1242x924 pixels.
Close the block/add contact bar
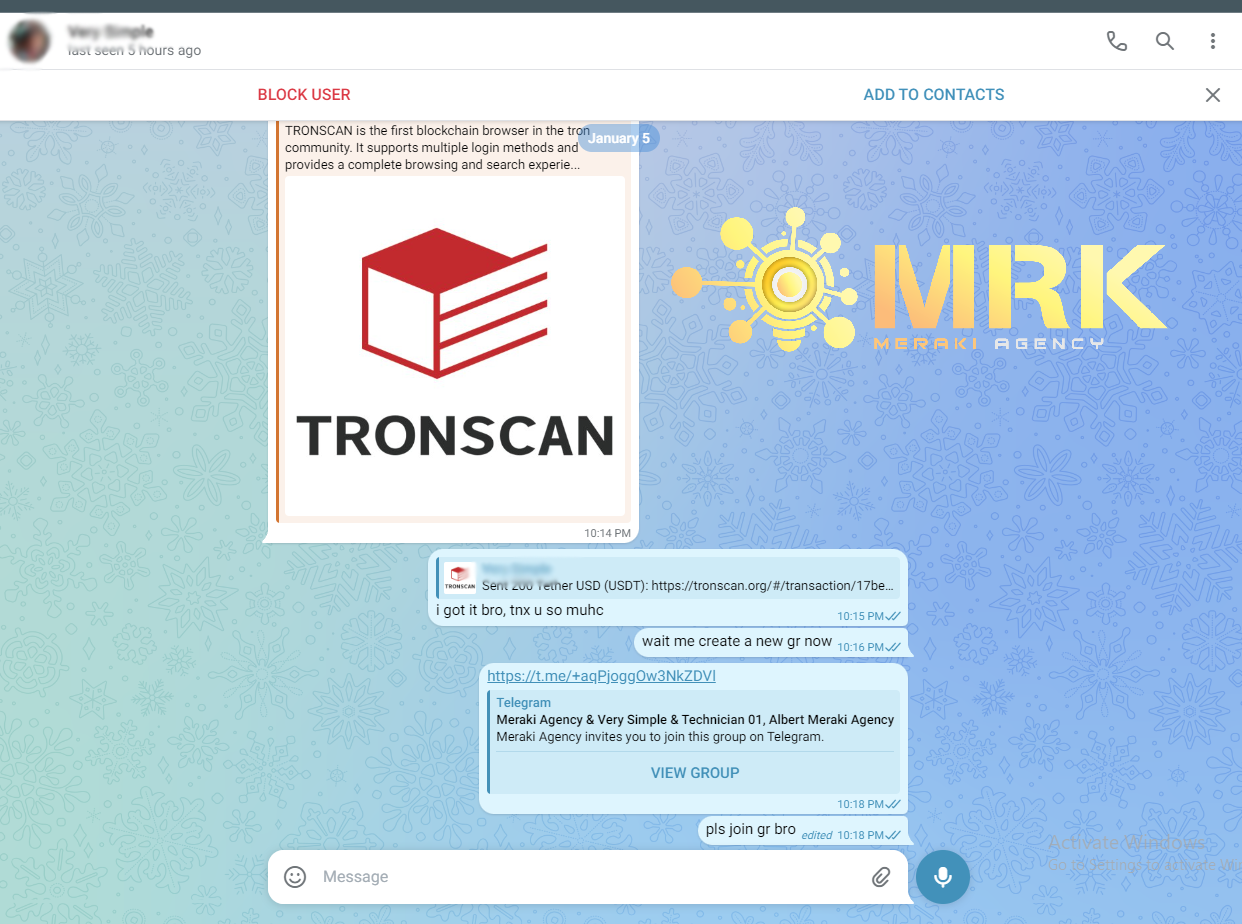click(x=1212, y=95)
